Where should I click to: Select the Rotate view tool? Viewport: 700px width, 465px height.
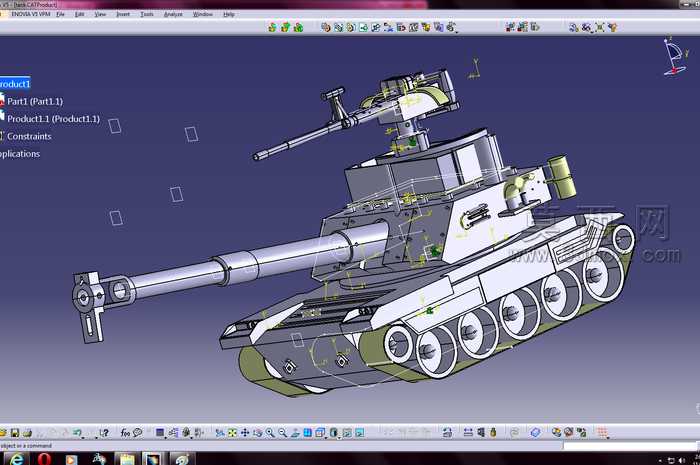click(x=257, y=432)
